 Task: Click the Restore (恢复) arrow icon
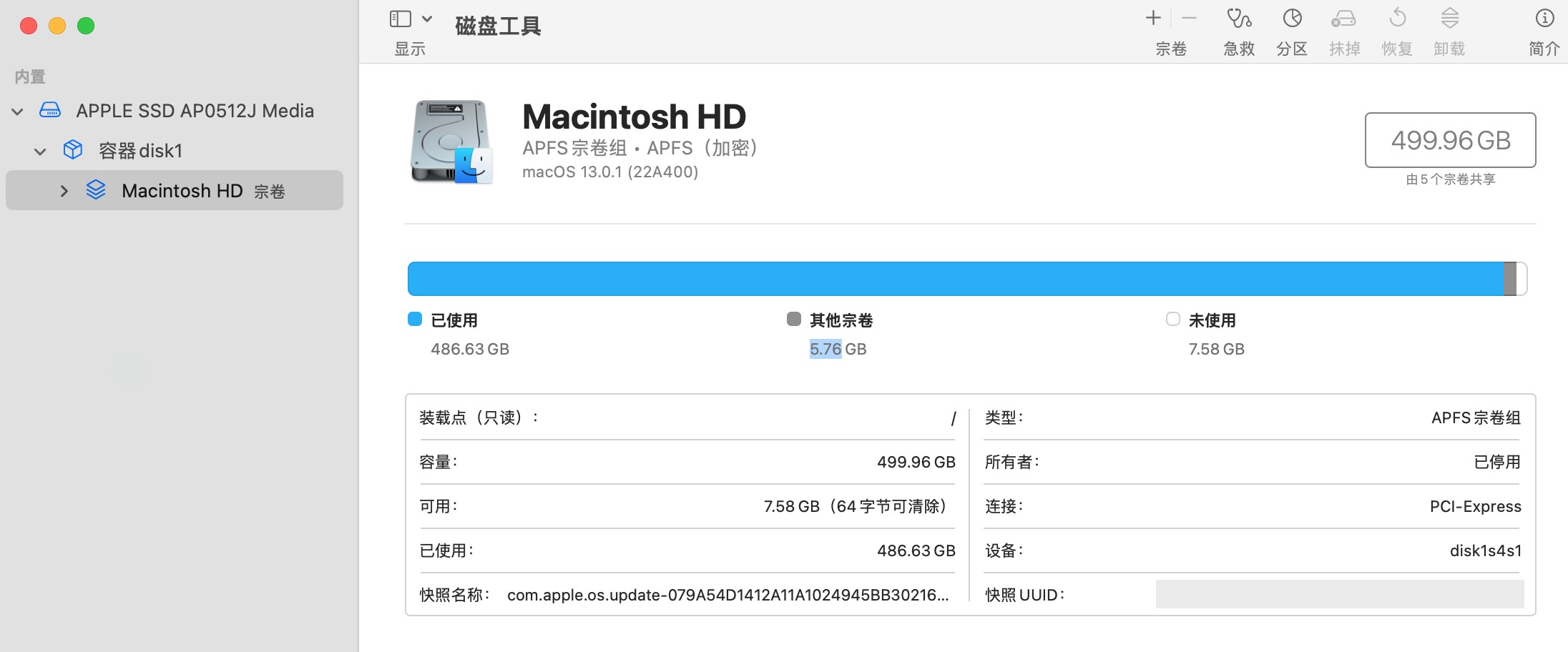coord(1397,19)
